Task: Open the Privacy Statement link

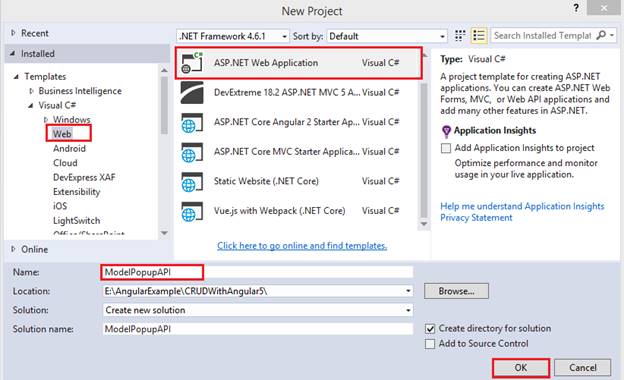Action: pos(476,218)
